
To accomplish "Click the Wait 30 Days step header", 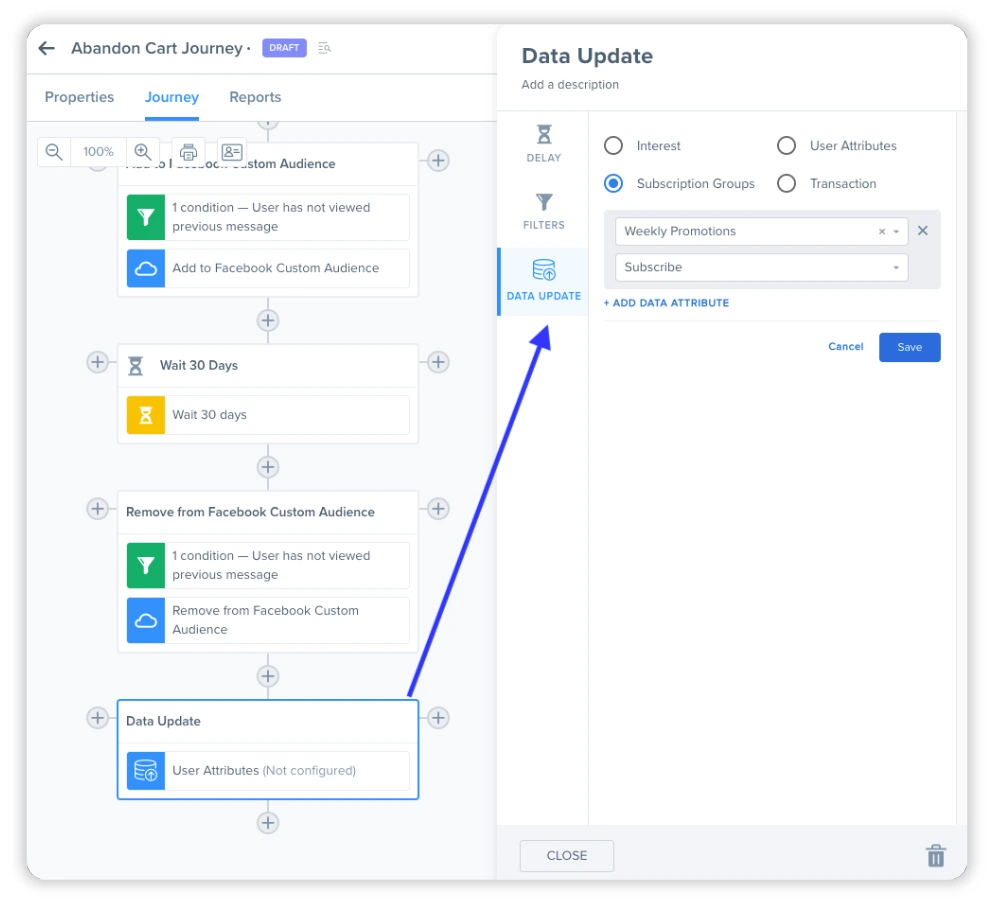I will tap(268, 366).
